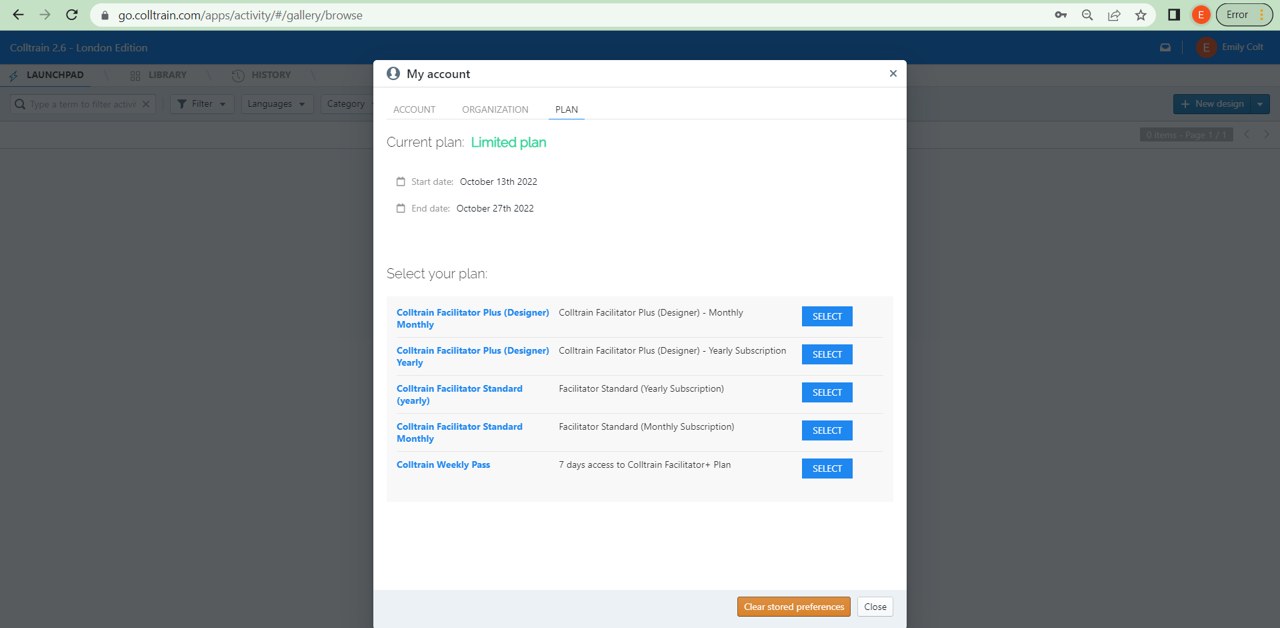This screenshot has height=628, width=1280.
Task: Open the Languages dropdown
Action: (x=277, y=104)
